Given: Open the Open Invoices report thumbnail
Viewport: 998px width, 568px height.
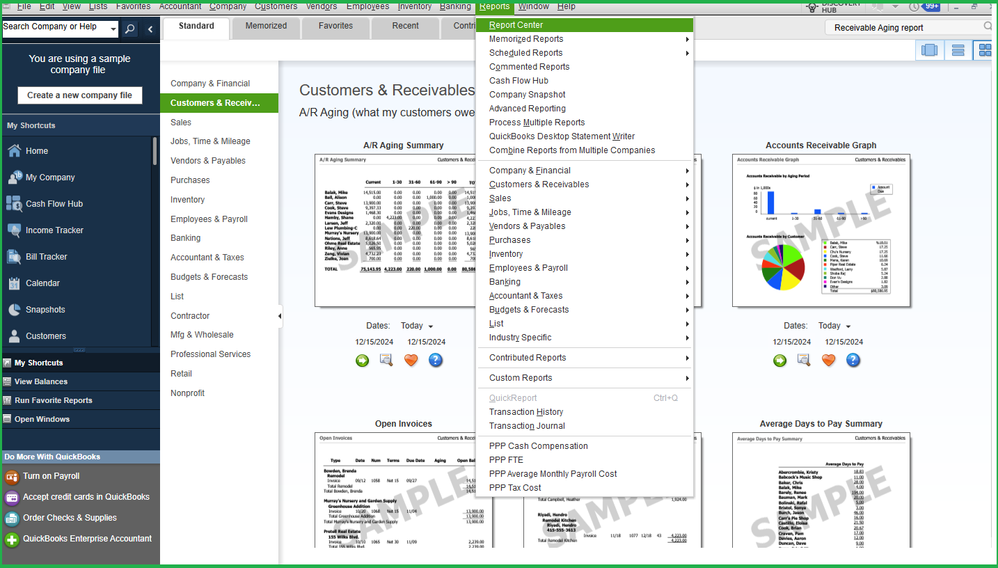Looking at the screenshot, I should click(404, 490).
